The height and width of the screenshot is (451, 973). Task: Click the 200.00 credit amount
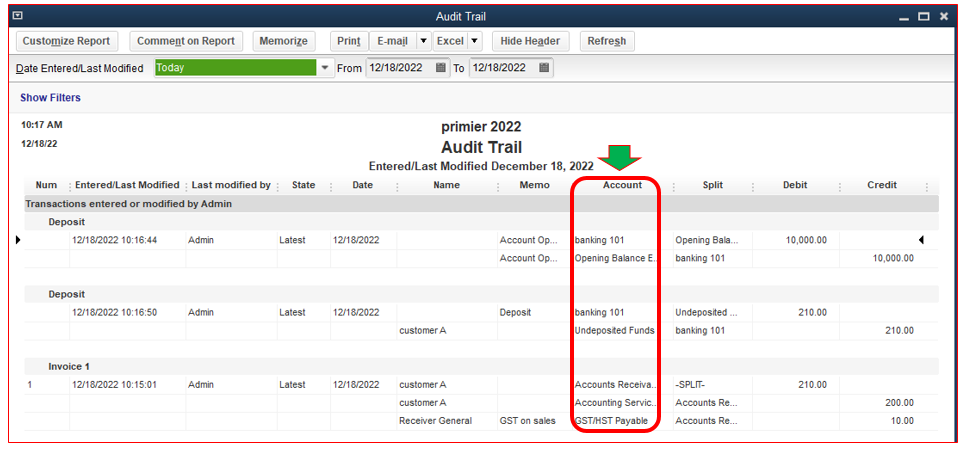899,403
